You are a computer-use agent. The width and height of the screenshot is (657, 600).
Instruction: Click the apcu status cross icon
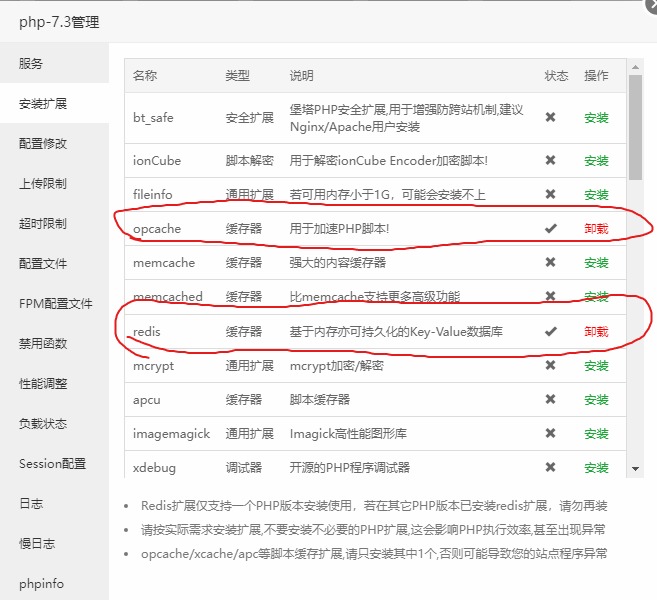[x=551, y=399]
